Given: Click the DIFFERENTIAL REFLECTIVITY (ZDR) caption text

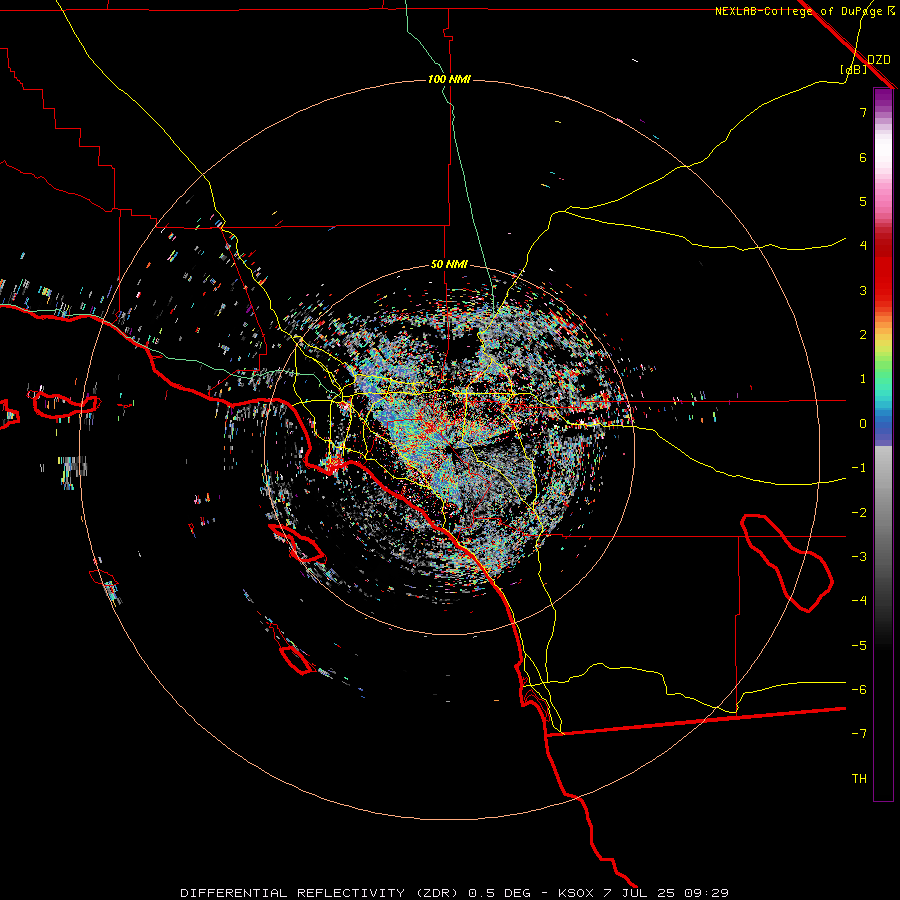Looking at the screenshot, I should pos(321,893).
